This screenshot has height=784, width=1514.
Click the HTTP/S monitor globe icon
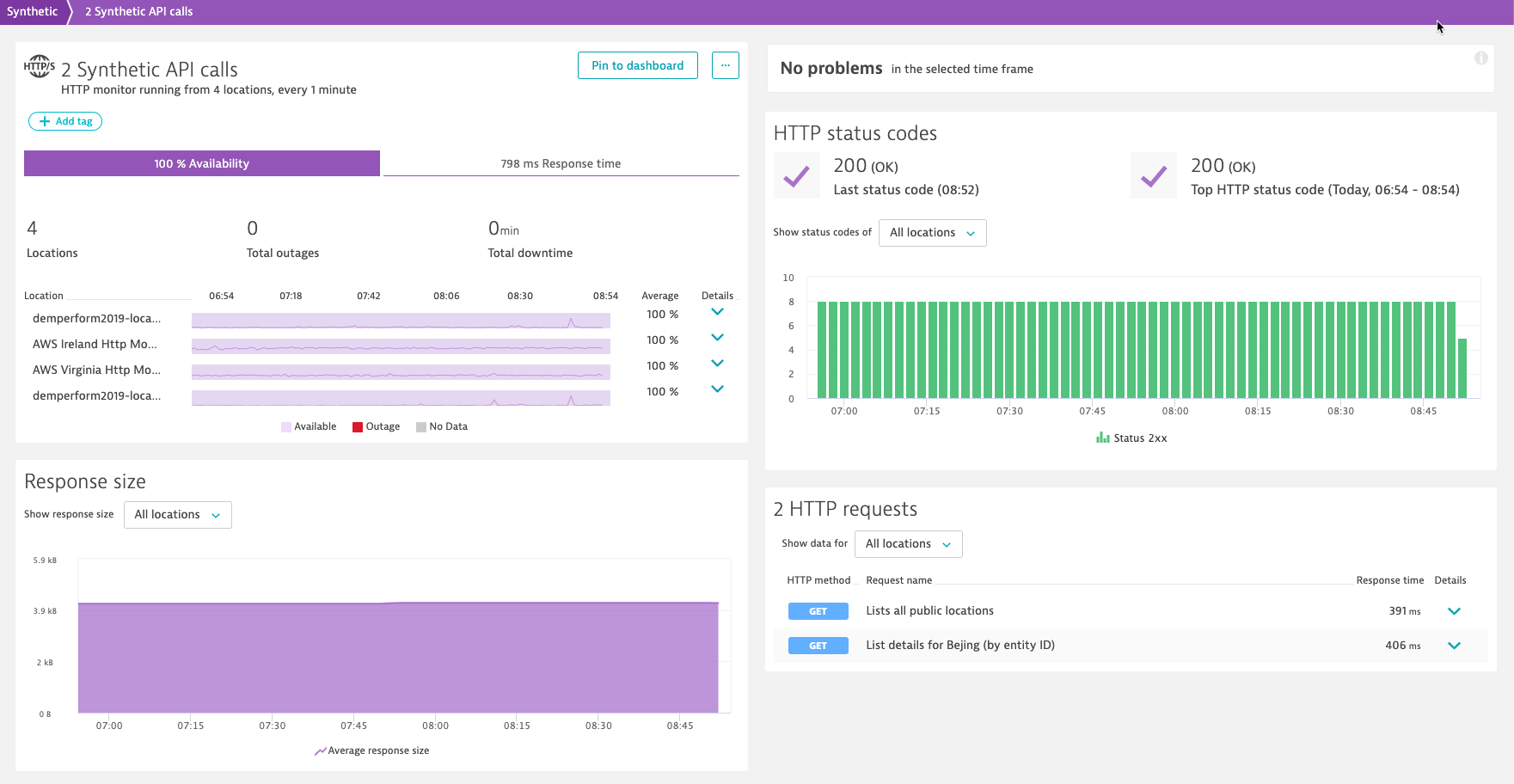[x=40, y=66]
